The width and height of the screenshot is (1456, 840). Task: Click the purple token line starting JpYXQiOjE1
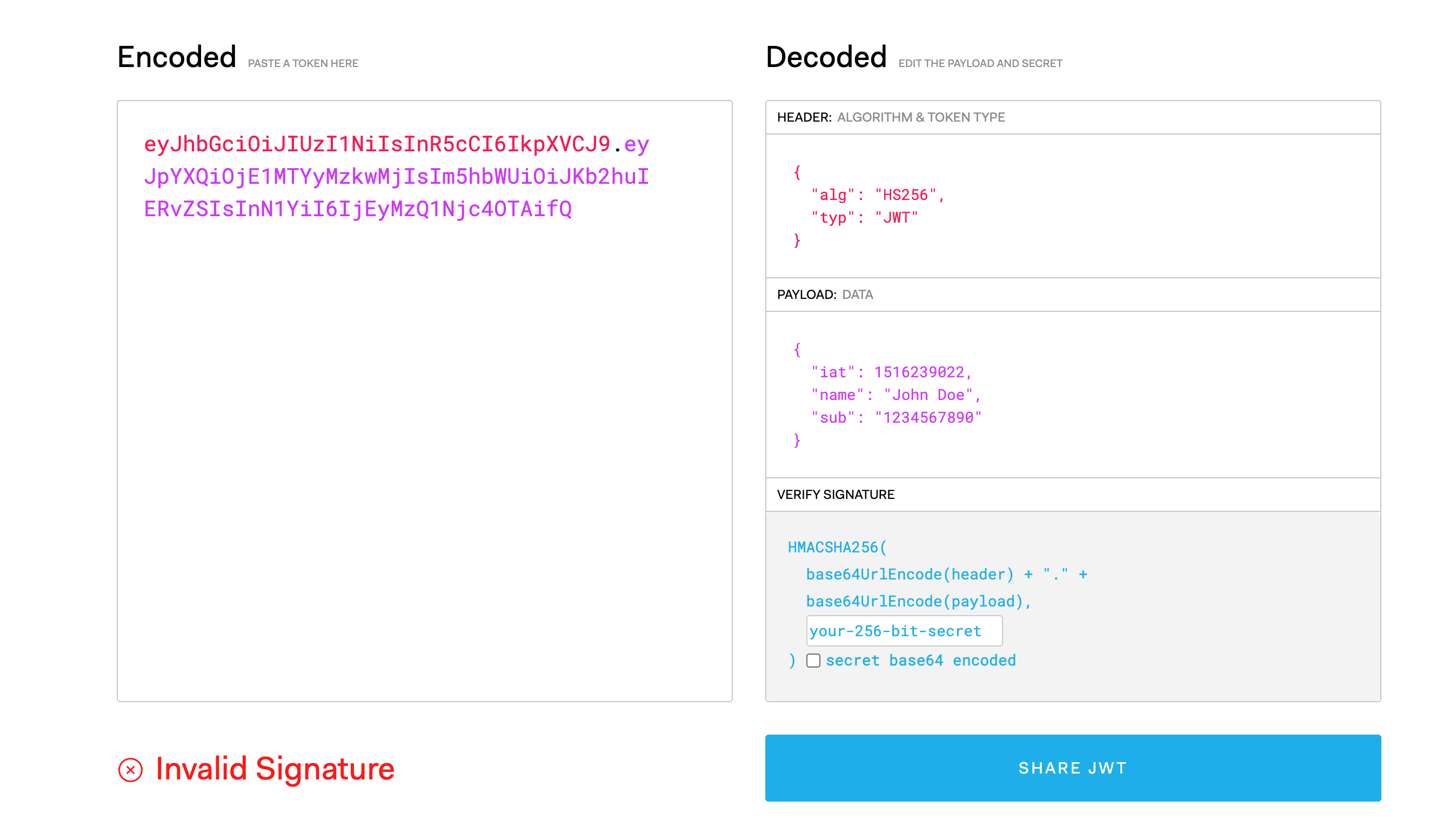(x=396, y=177)
